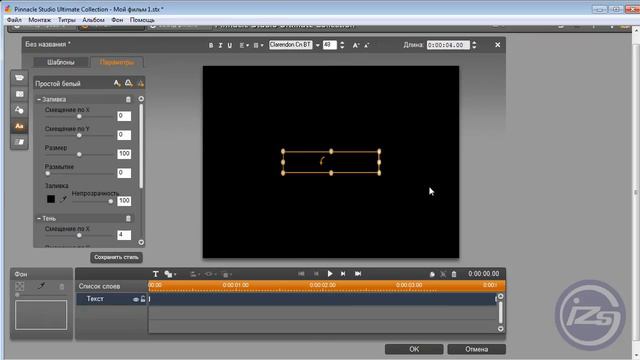Confirm with the OK button

414,349
